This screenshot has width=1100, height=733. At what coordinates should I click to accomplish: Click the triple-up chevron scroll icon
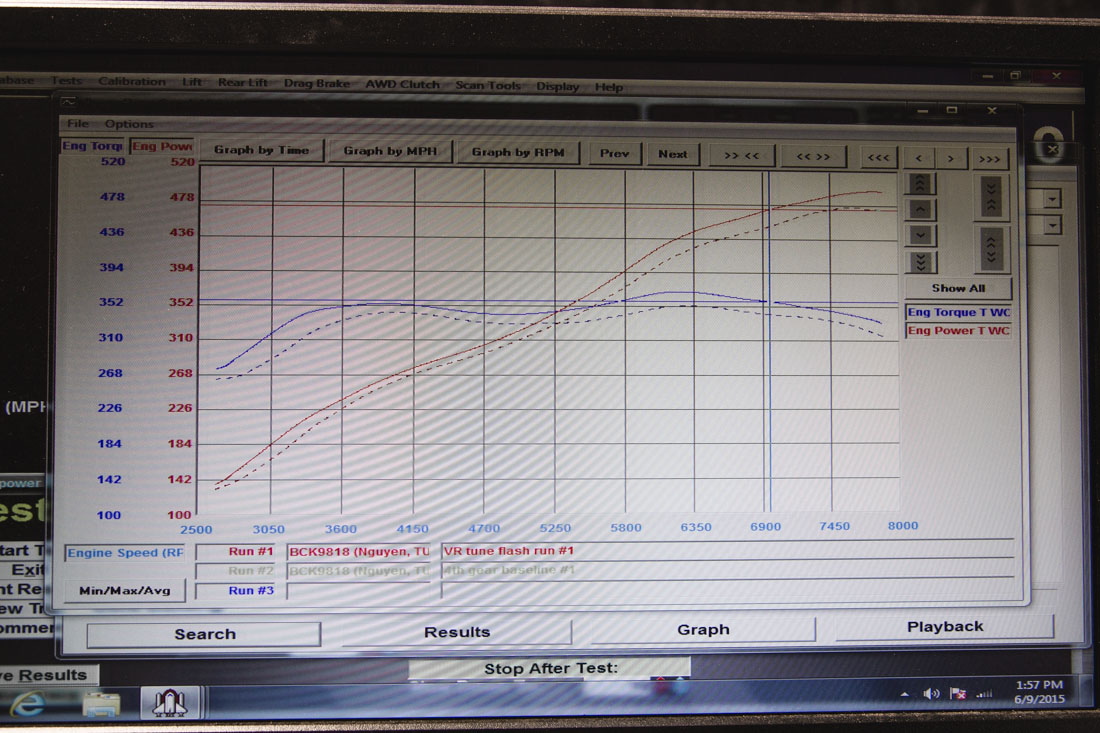click(x=920, y=184)
